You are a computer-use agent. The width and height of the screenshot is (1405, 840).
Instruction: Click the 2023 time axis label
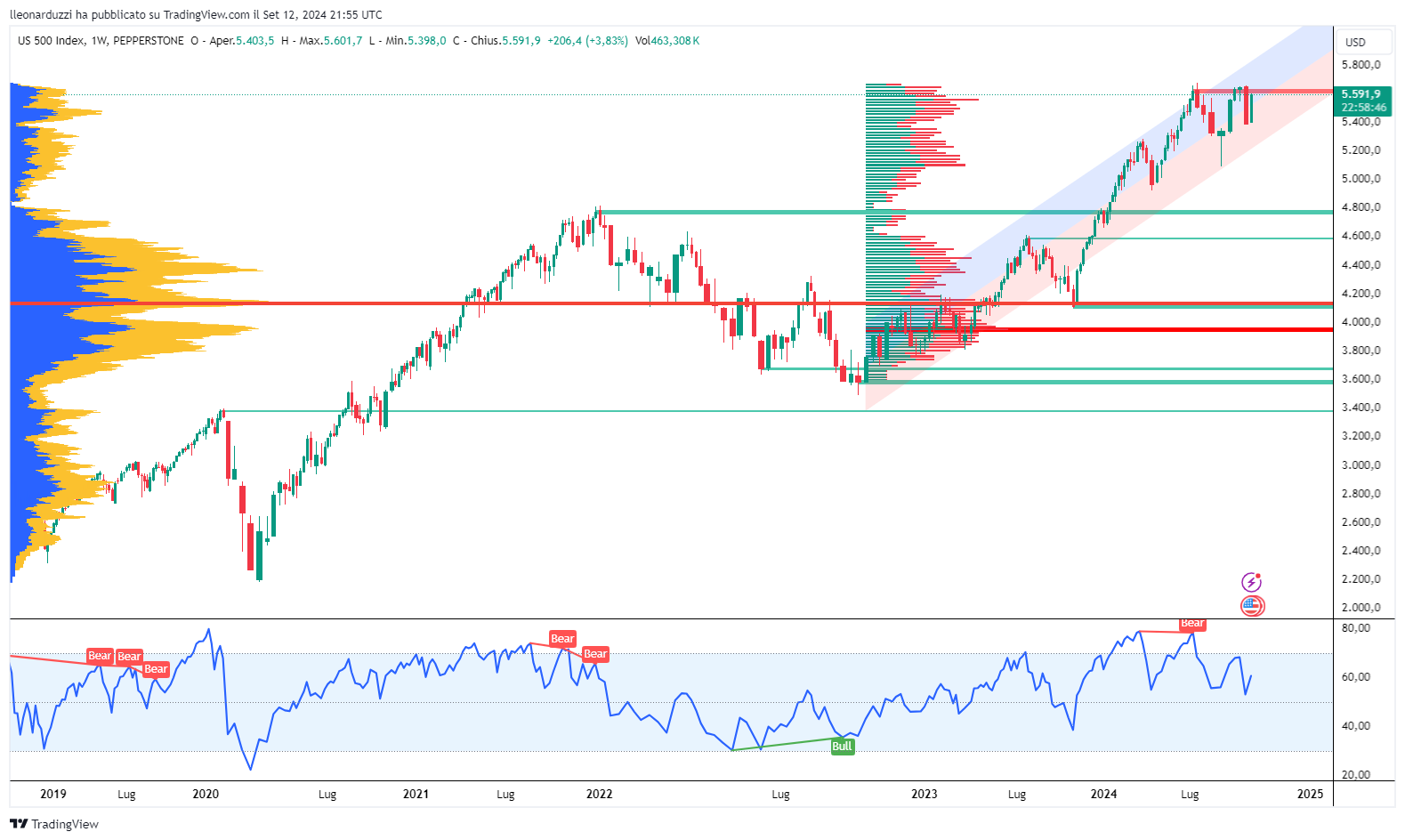coord(925,794)
